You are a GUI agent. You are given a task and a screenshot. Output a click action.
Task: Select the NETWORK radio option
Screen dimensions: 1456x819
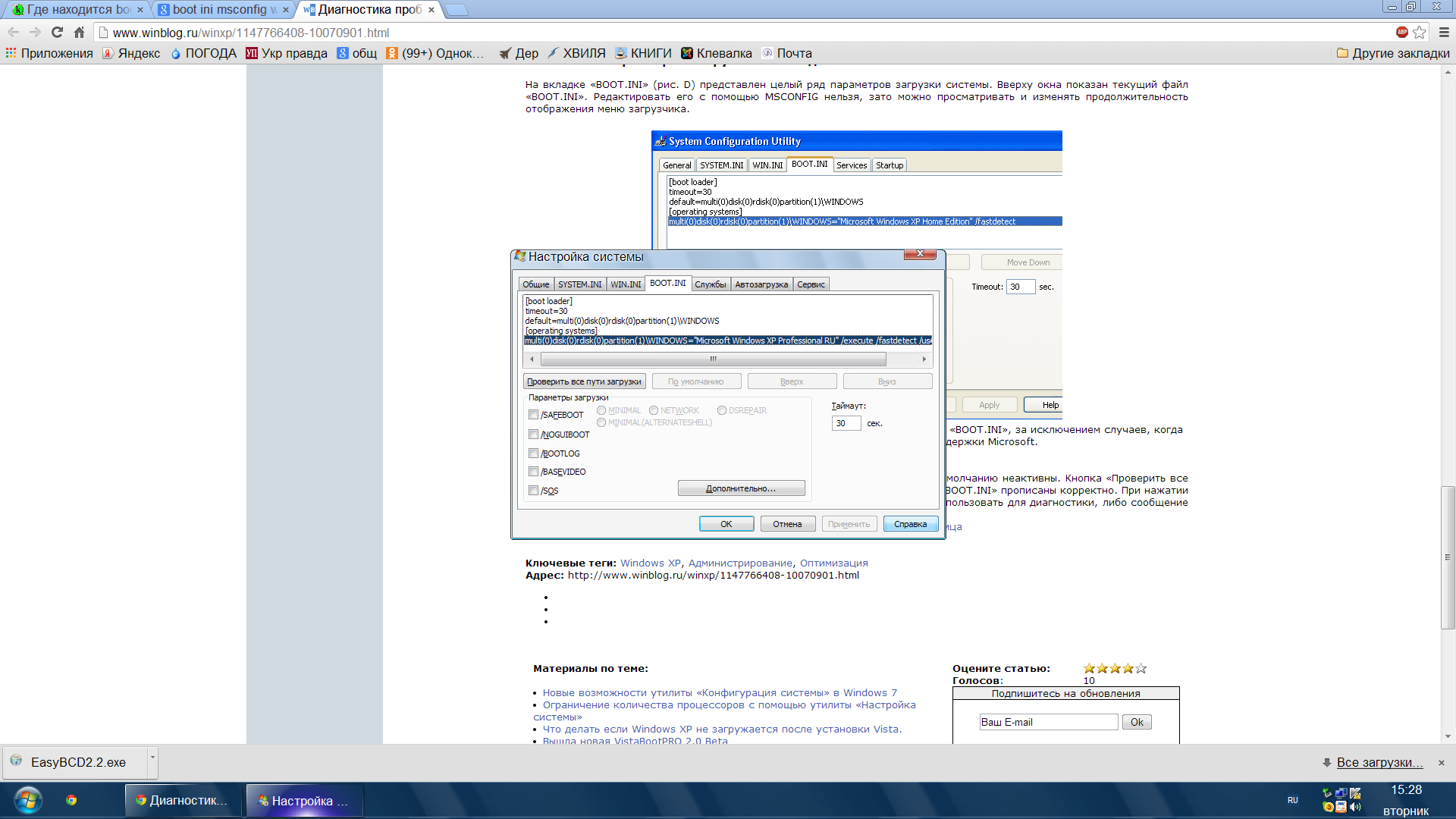pos(654,410)
